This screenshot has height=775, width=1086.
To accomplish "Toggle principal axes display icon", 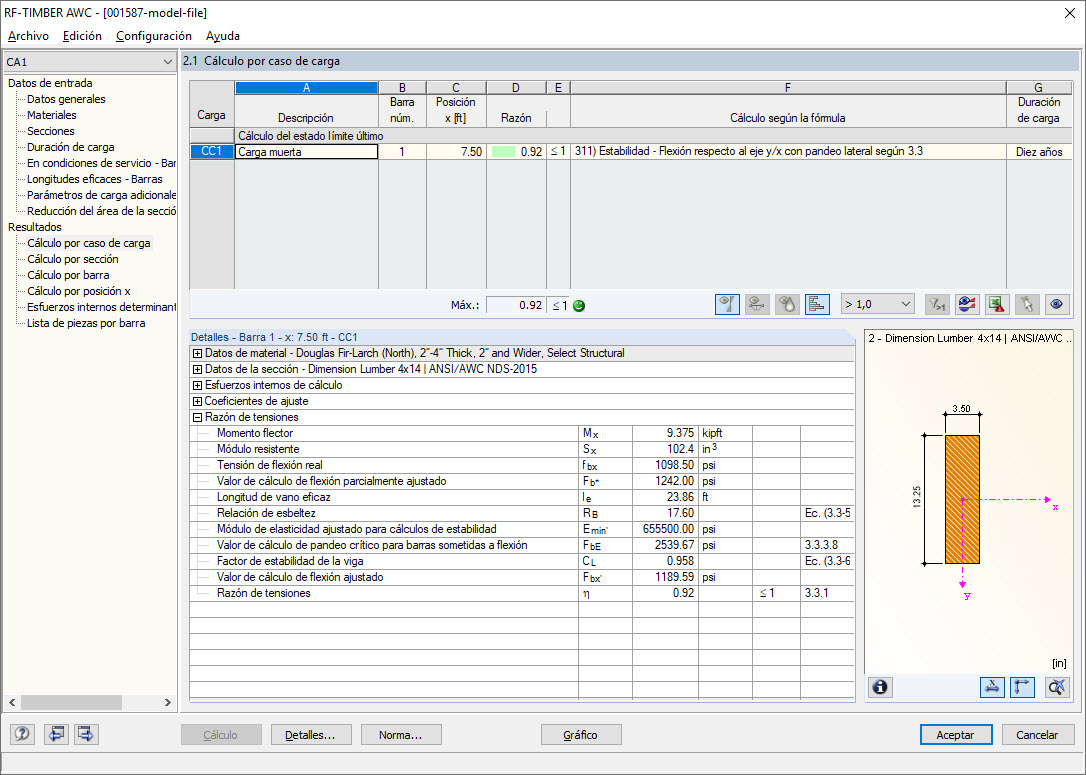I will pyautogui.click(x=1022, y=687).
